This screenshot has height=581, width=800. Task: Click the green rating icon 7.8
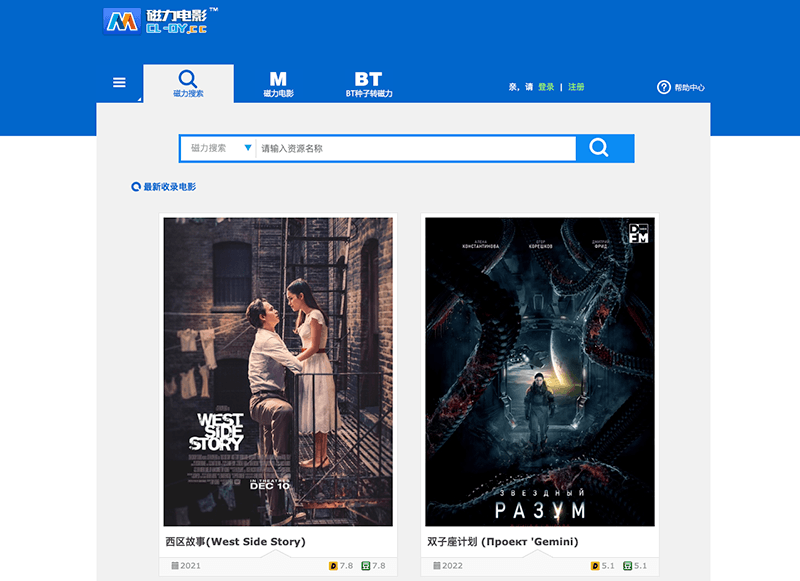(365, 566)
